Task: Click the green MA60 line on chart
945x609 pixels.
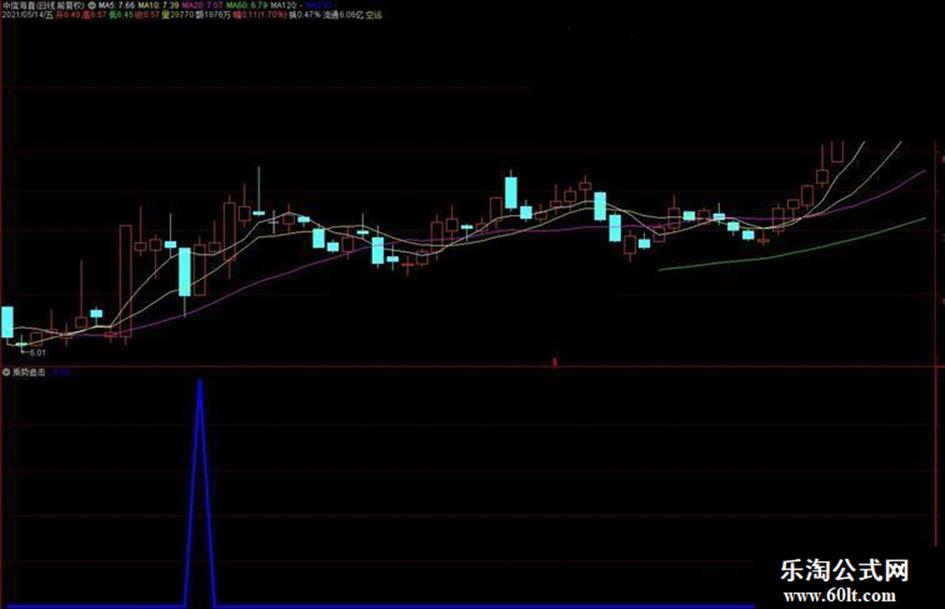Action: click(x=793, y=252)
